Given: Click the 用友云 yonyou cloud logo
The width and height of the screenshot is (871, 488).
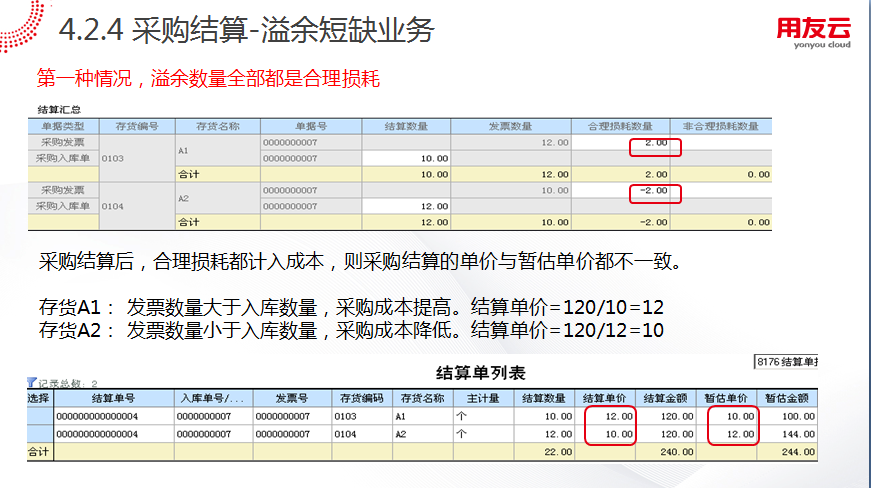Looking at the screenshot, I should pos(814,33).
